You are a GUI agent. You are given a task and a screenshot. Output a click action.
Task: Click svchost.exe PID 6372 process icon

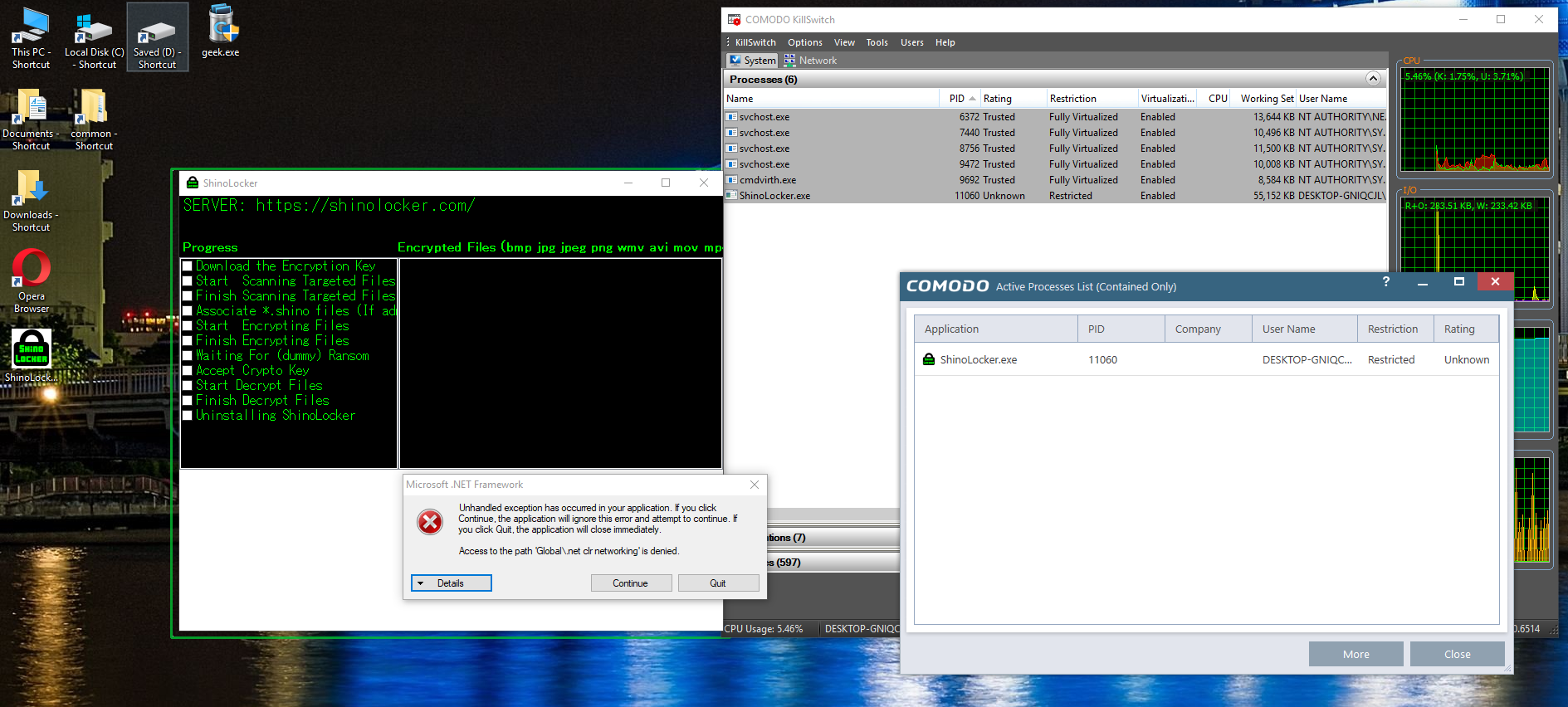point(731,117)
